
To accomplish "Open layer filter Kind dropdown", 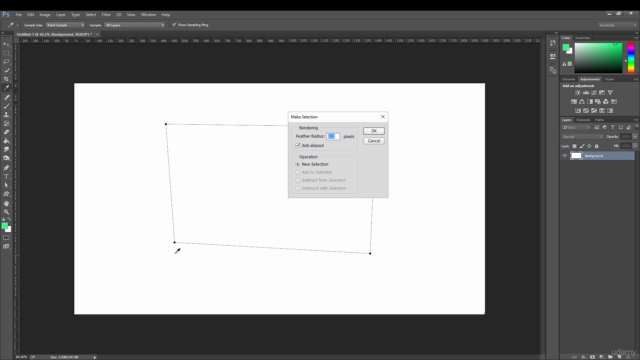I will click(x=577, y=127).
